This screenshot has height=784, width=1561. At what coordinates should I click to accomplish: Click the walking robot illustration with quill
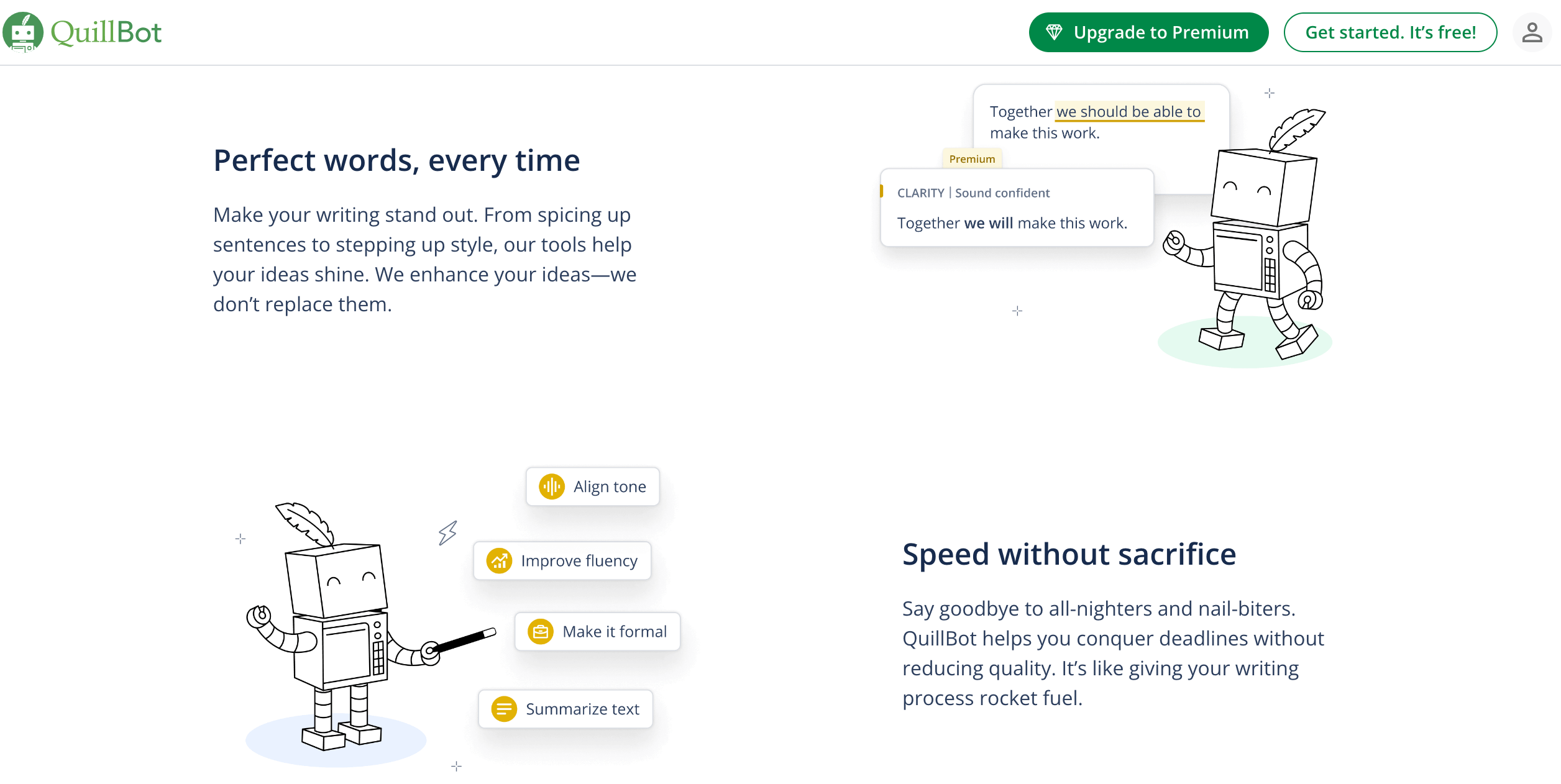point(1246,235)
